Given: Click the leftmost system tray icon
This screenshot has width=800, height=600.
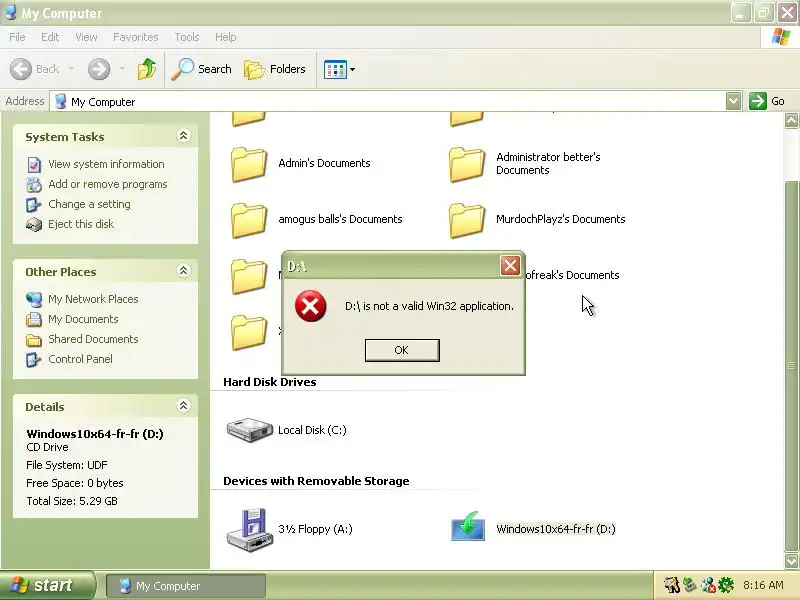Looking at the screenshot, I should [672, 585].
